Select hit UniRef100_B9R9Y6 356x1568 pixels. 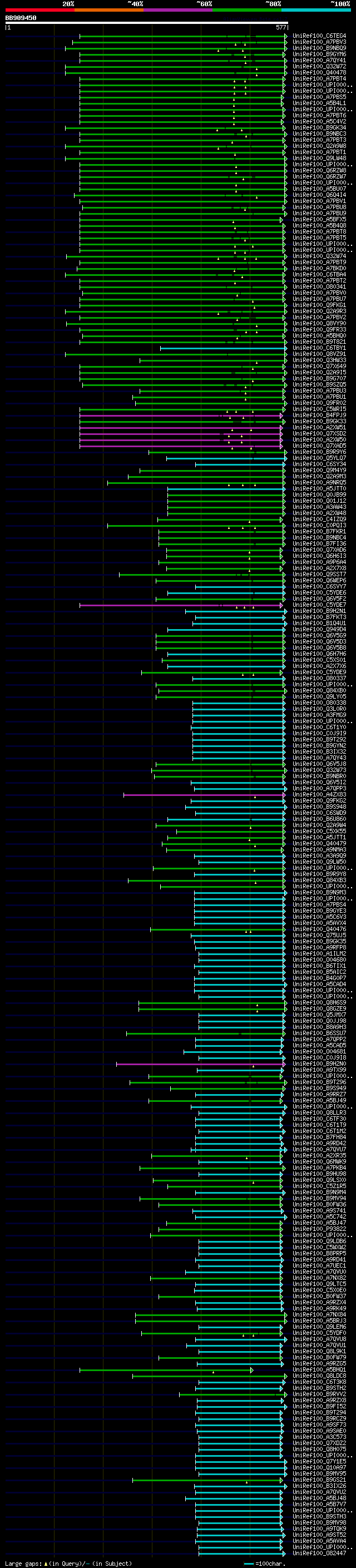[x=319, y=452]
